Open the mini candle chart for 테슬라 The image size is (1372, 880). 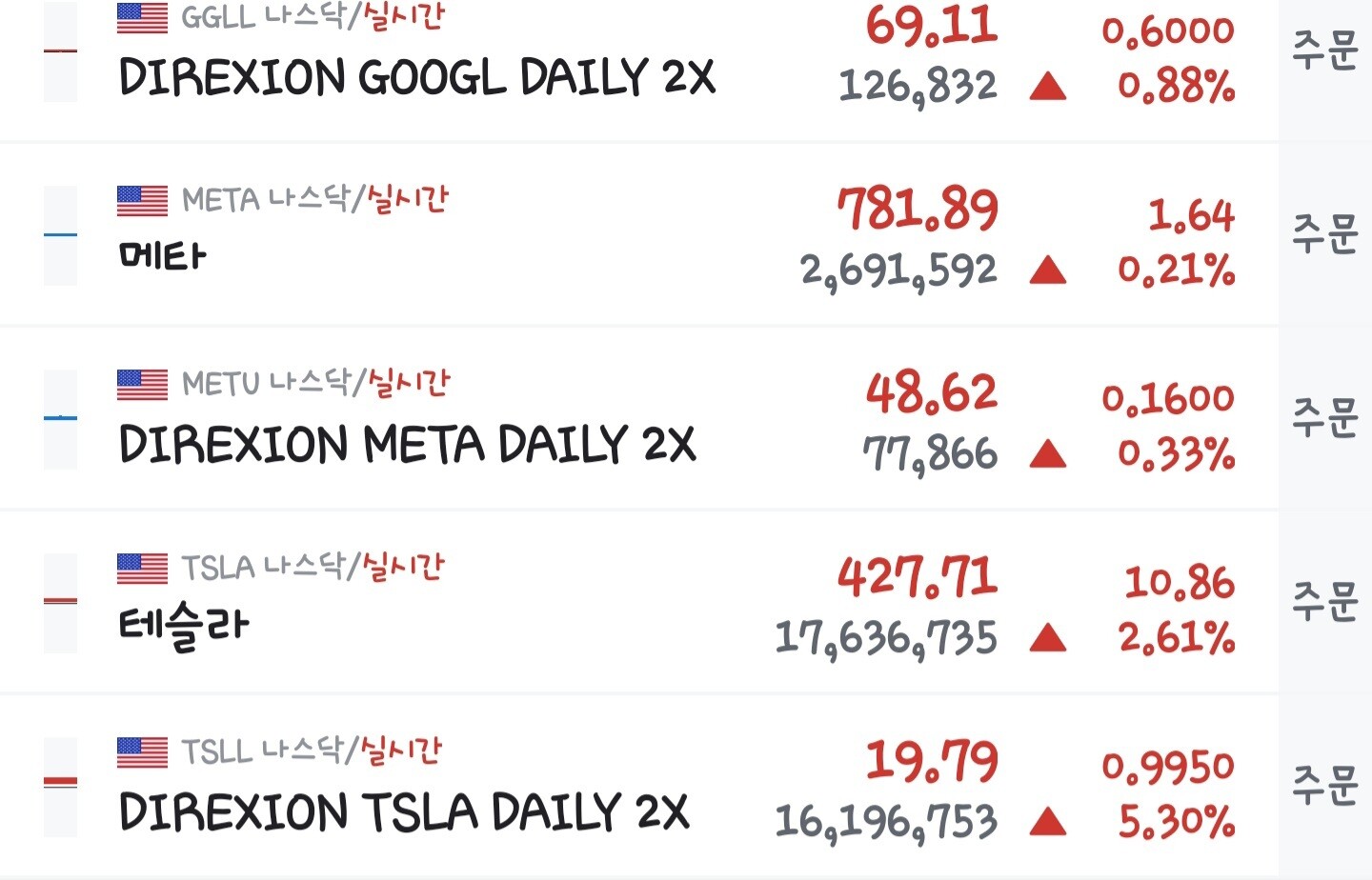tap(61, 602)
